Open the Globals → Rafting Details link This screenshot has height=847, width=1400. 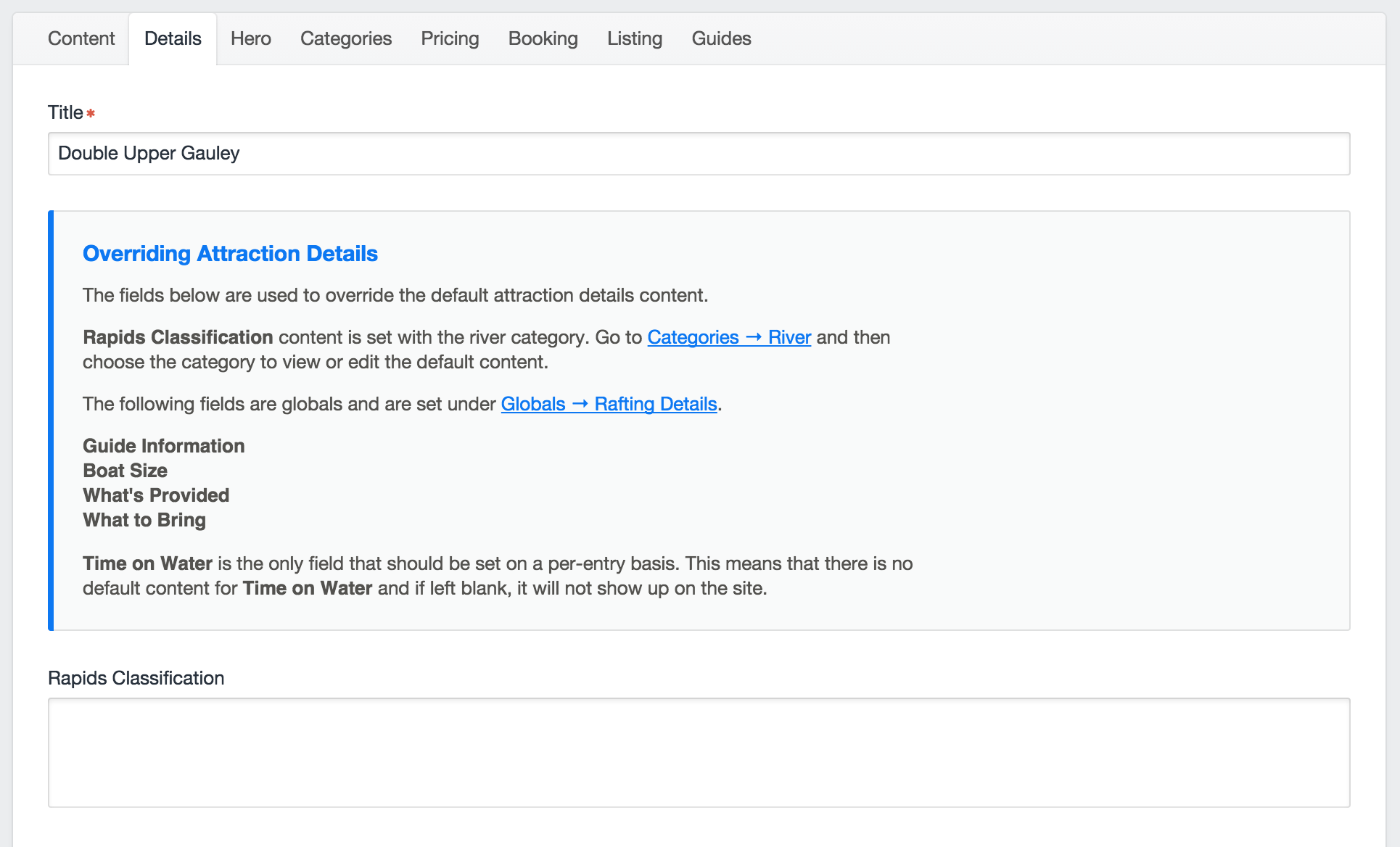[x=609, y=404]
